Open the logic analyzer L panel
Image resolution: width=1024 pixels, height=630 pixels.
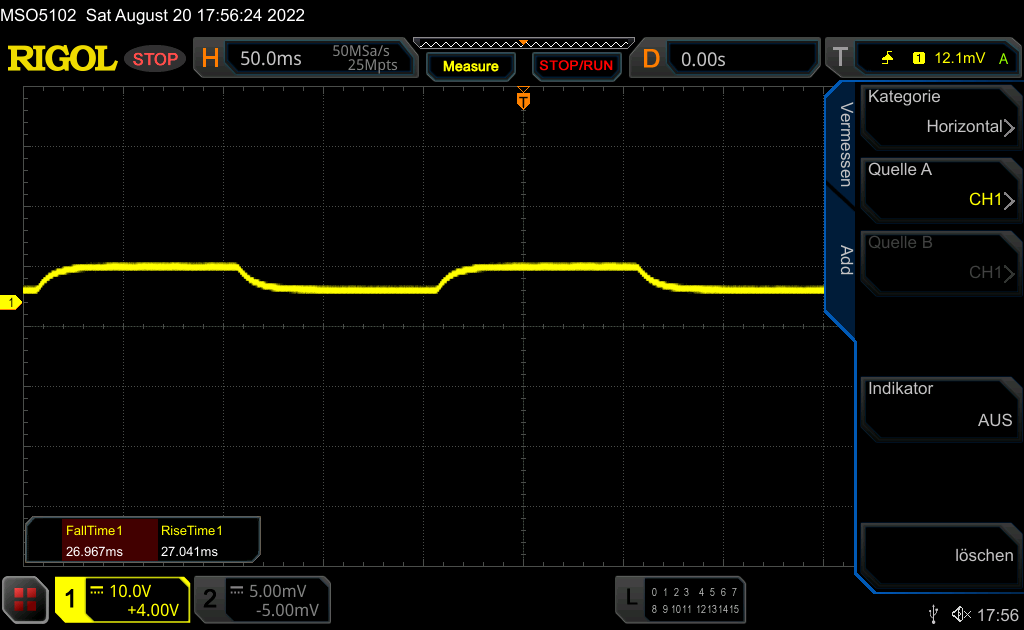point(631,597)
